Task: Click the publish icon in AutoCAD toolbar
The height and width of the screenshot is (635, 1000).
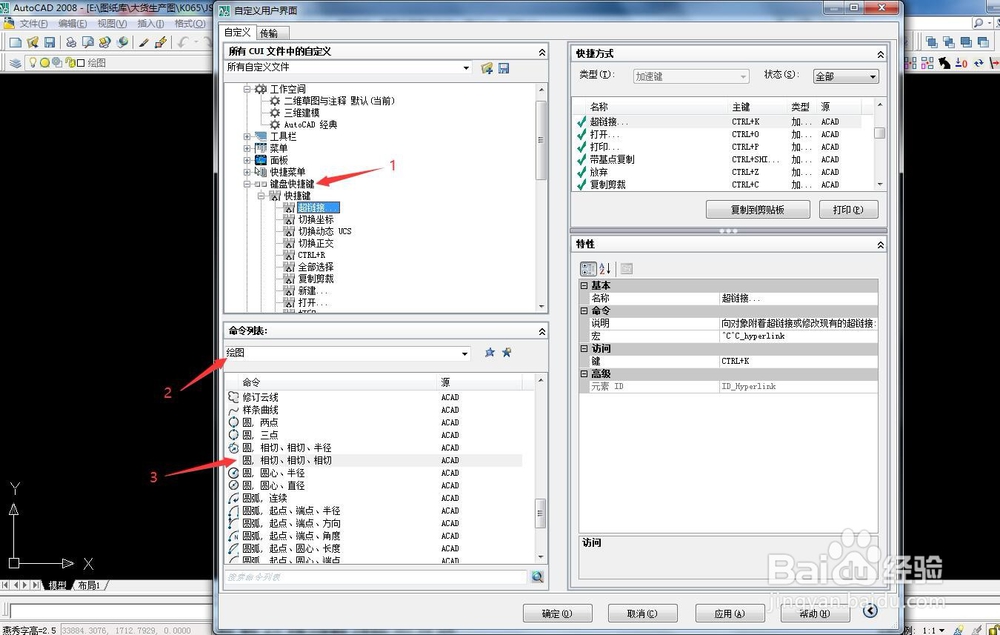Action: point(105,42)
